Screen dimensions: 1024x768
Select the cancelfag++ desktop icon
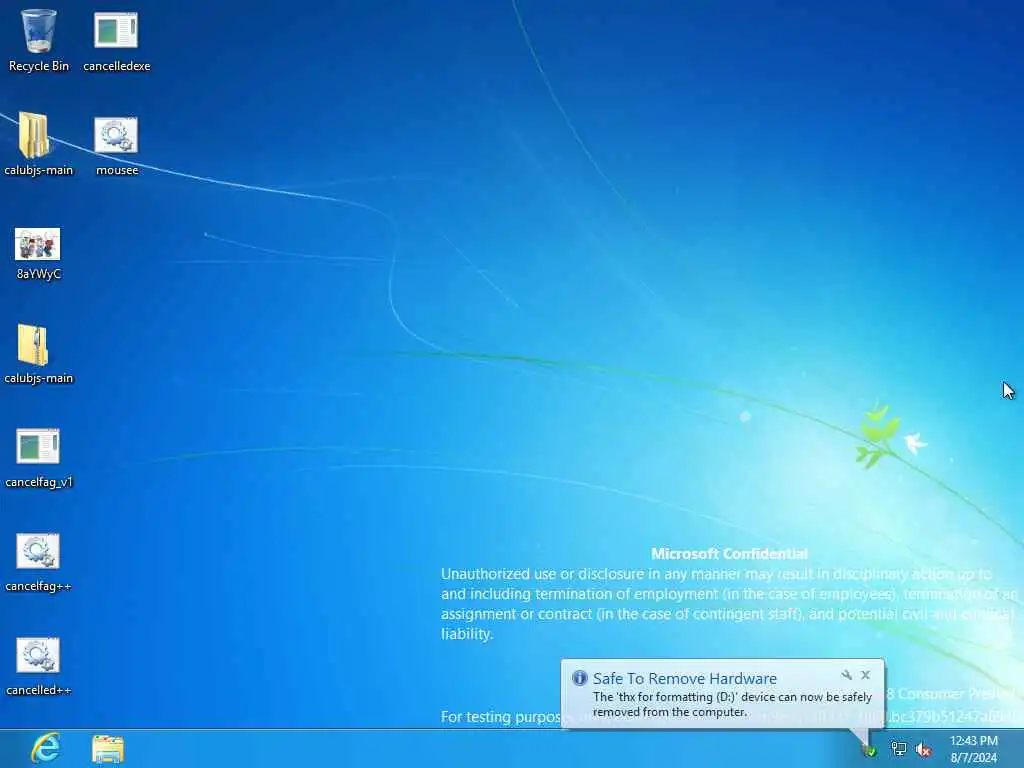(x=38, y=562)
